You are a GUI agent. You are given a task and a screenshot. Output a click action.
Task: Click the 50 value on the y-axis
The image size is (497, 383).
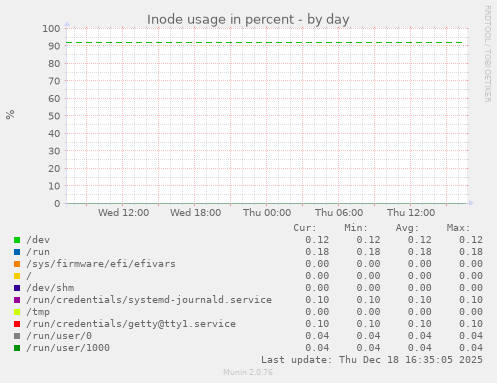pyautogui.click(x=54, y=116)
